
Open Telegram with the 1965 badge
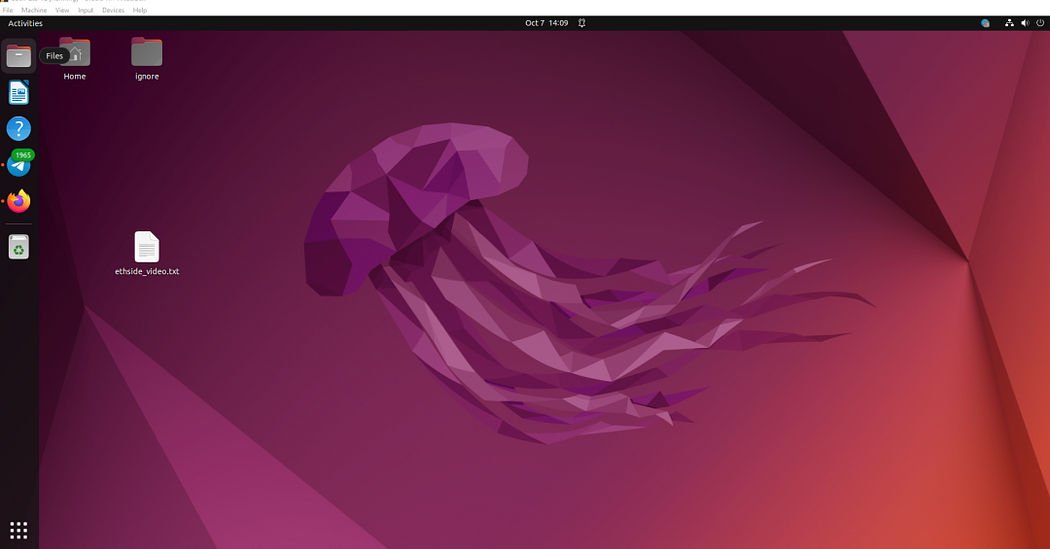[x=19, y=165]
